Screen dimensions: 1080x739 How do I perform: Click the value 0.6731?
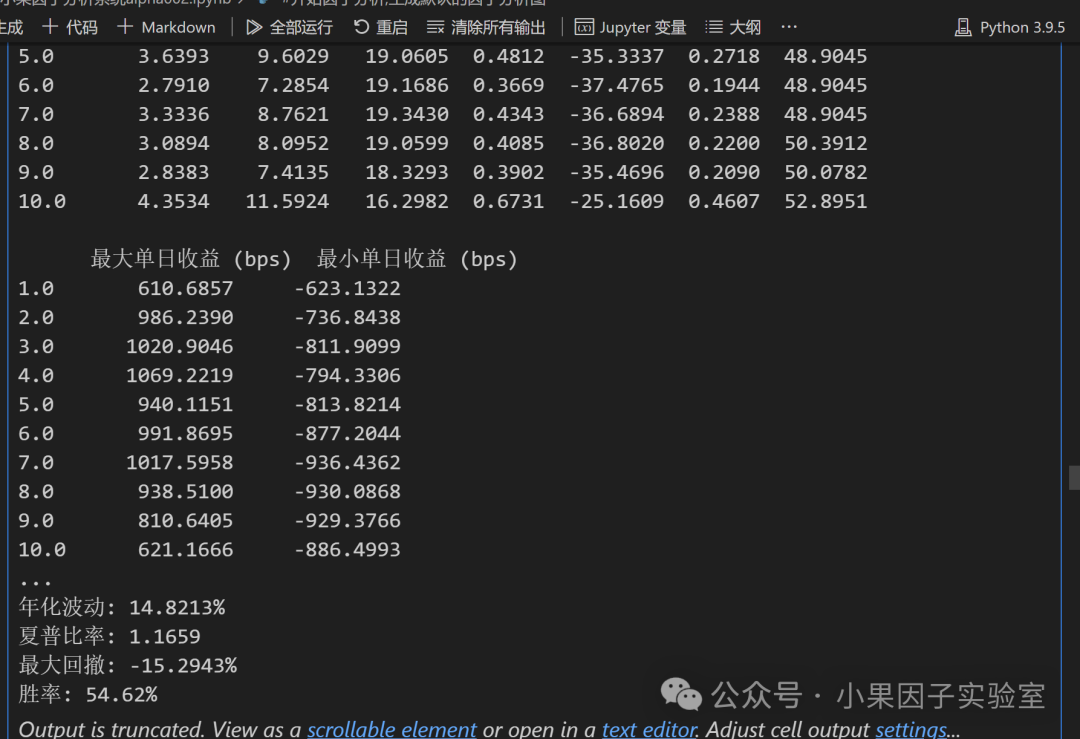coord(508,201)
